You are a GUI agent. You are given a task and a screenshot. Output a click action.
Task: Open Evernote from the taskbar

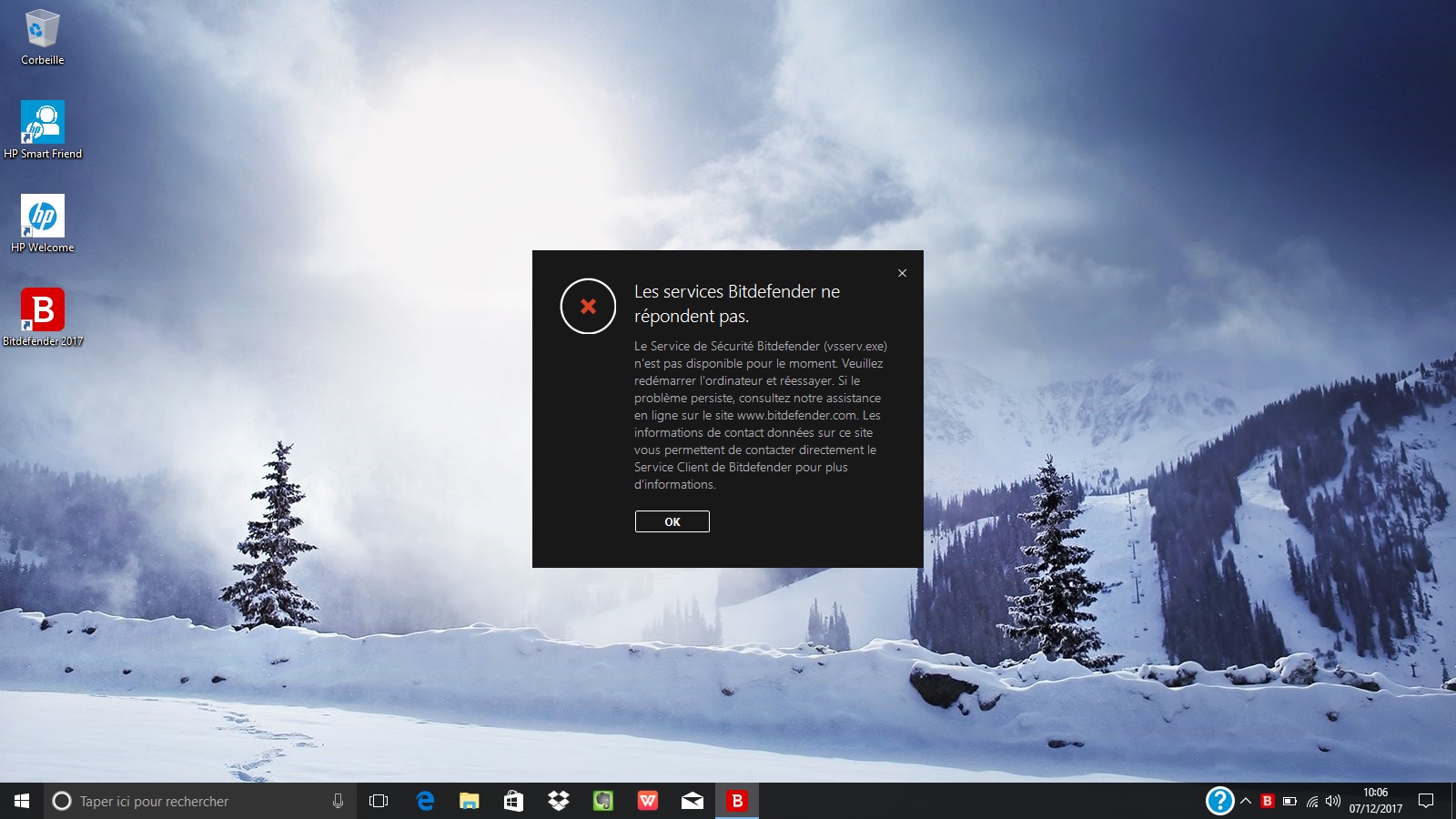pos(603,801)
